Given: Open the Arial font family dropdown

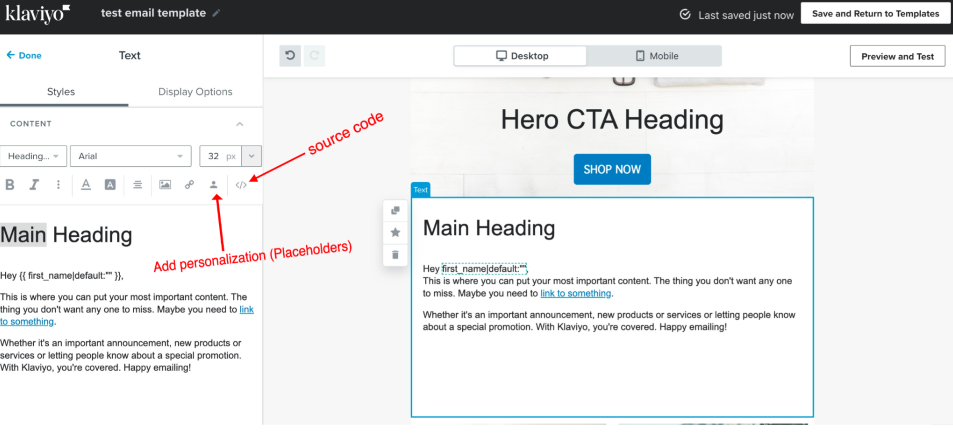Looking at the screenshot, I should [x=129, y=156].
